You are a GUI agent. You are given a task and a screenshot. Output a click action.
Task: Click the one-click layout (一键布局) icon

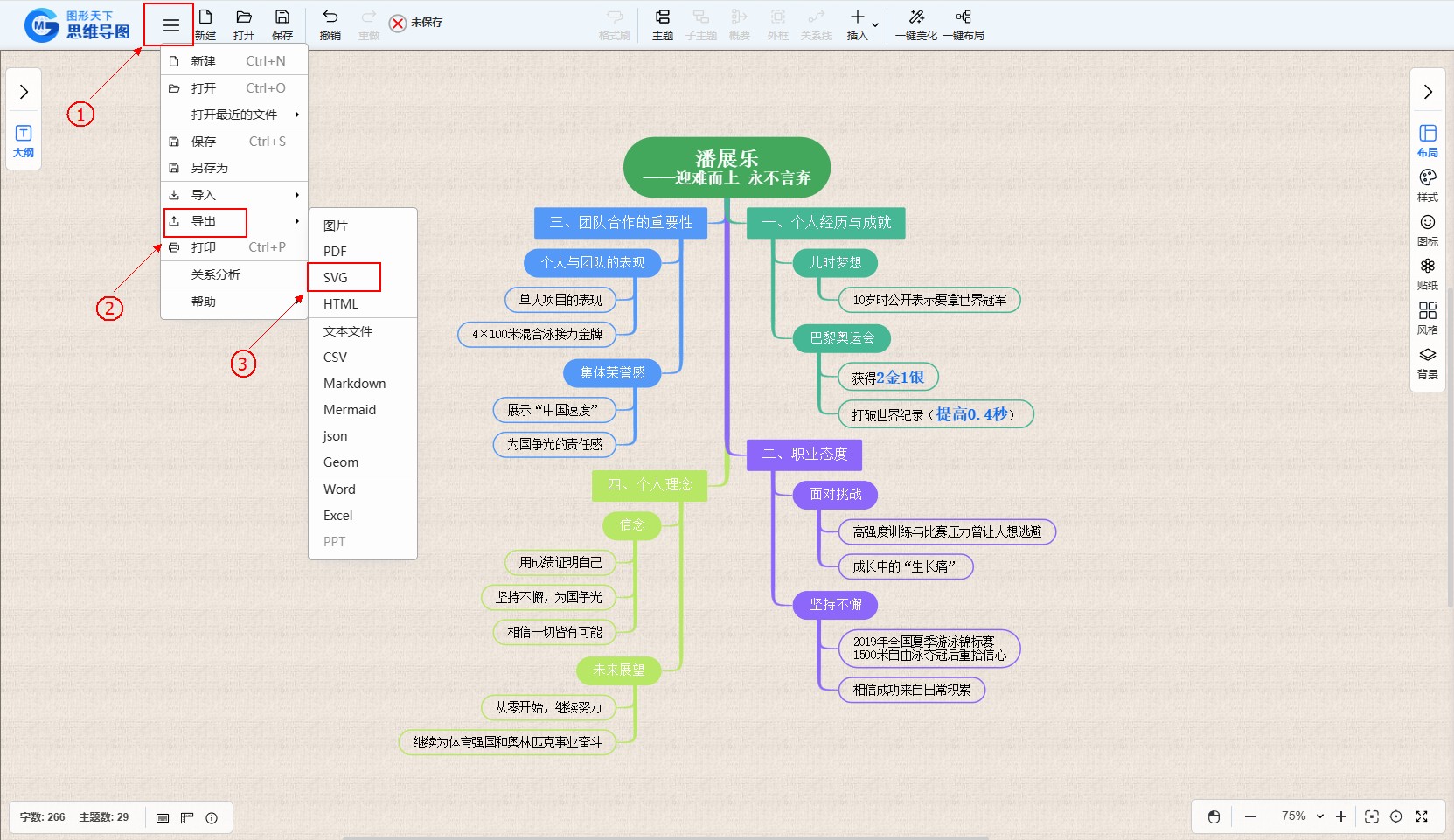tap(963, 24)
